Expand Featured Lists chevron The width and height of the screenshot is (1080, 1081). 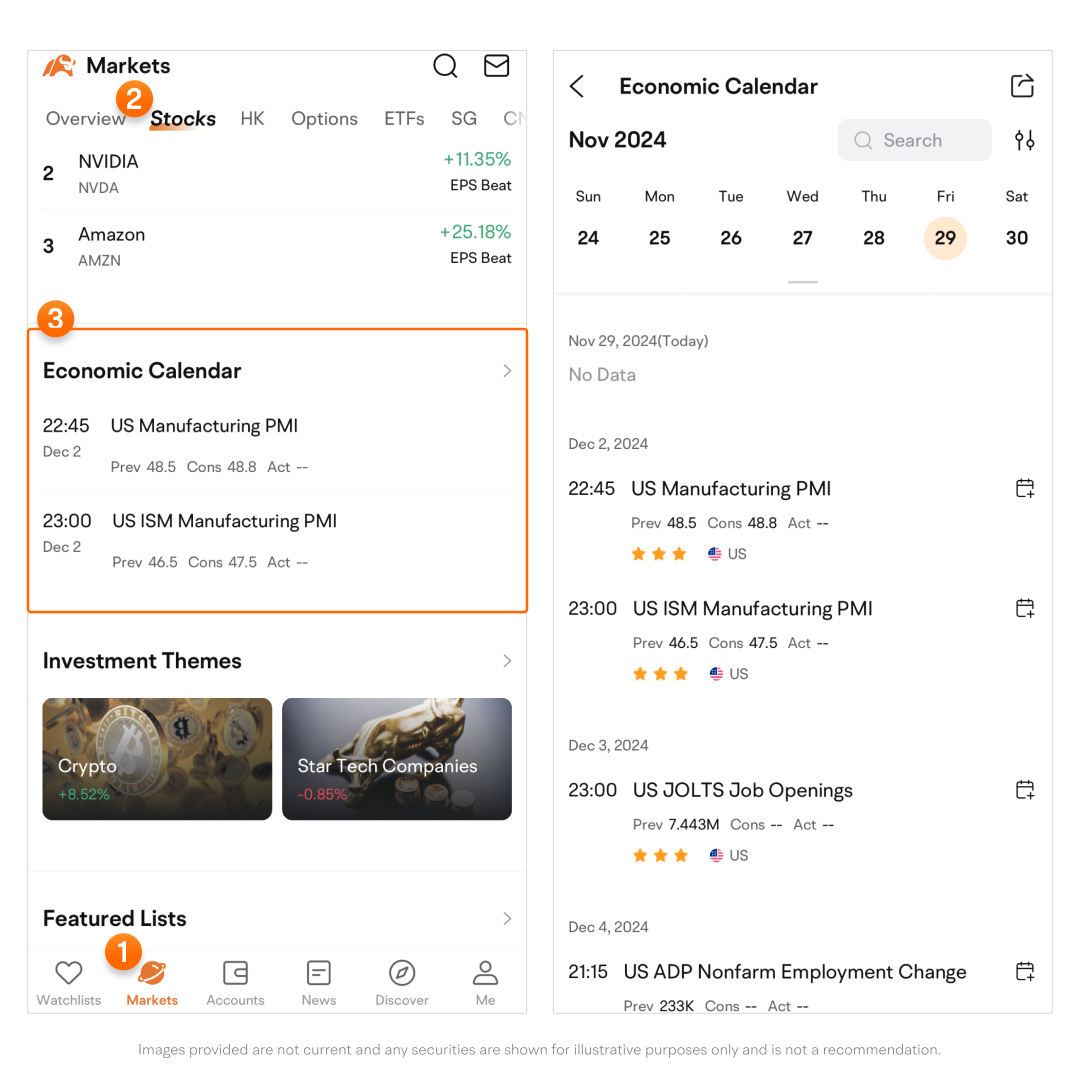coord(507,918)
